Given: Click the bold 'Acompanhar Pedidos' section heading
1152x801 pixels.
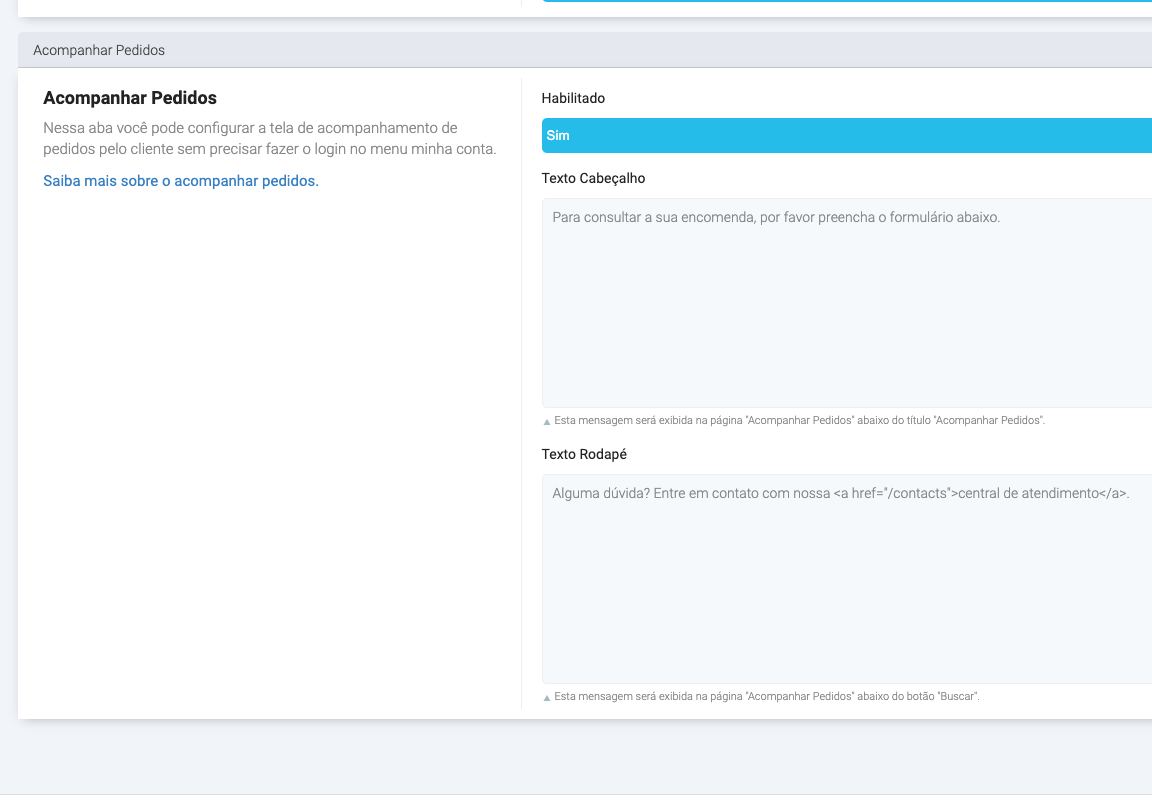Looking at the screenshot, I should (130, 98).
